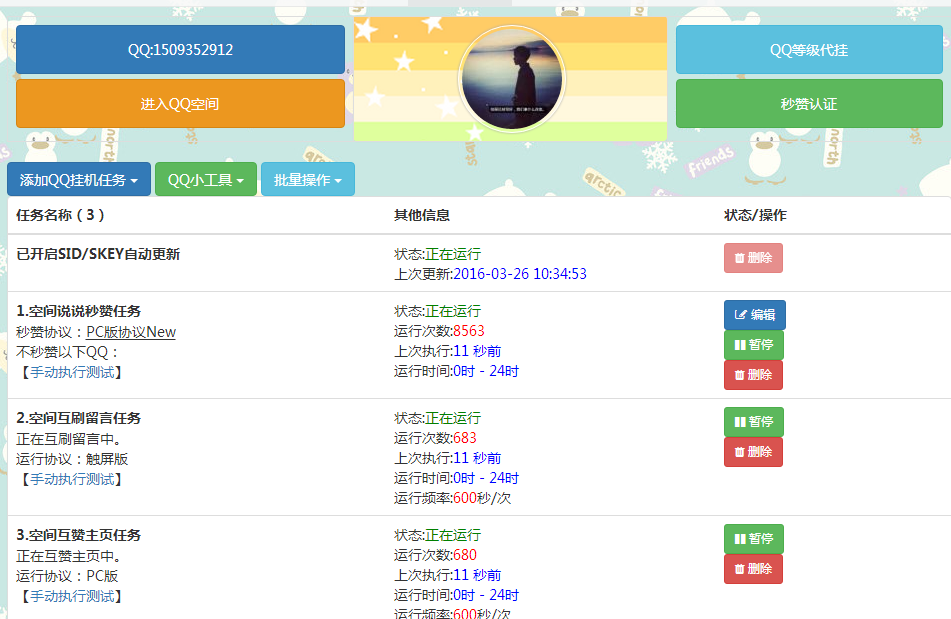The width and height of the screenshot is (951, 619).
Task: Delete the SID/SKEY auto-update task
Action: [x=753, y=258]
